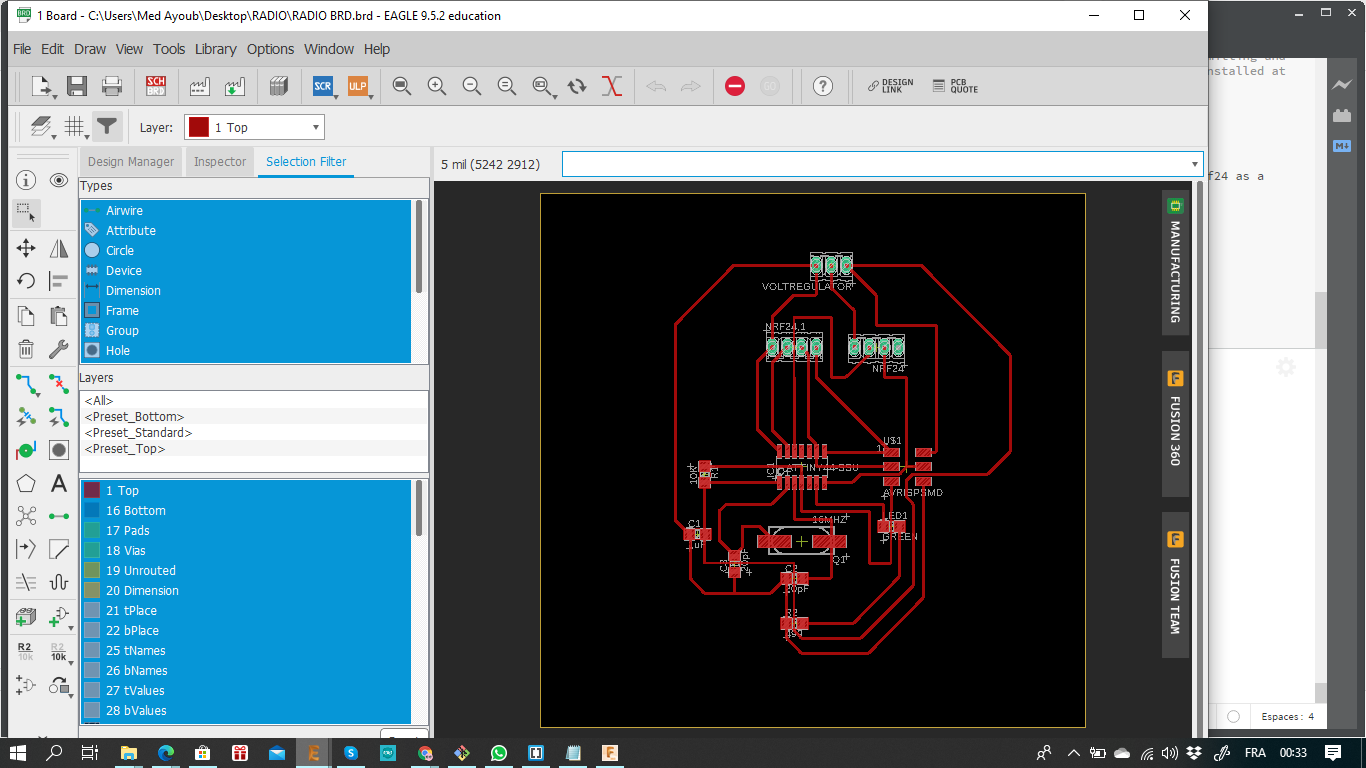Viewport: 1366px width, 768px height.
Task: Select the <Preset_Top> layer preset
Action: point(125,449)
